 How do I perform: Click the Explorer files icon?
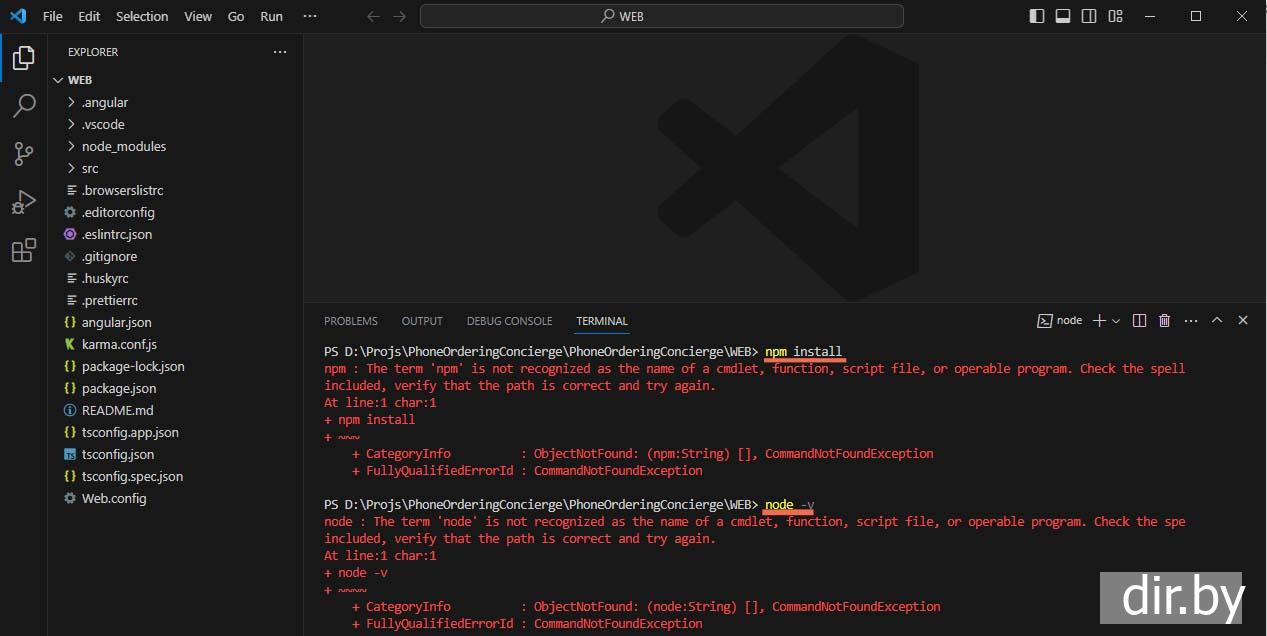click(x=24, y=58)
